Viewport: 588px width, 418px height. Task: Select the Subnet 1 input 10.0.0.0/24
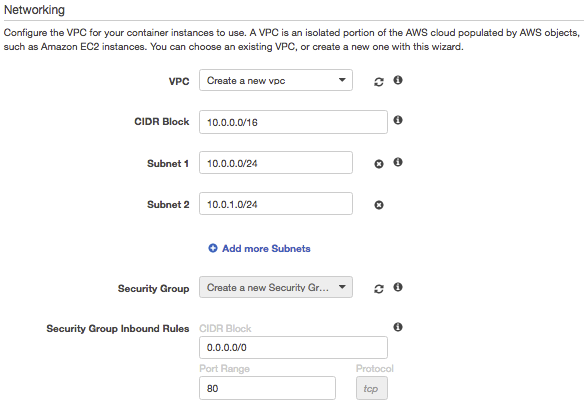pyautogui.click(x=276, y=163)
